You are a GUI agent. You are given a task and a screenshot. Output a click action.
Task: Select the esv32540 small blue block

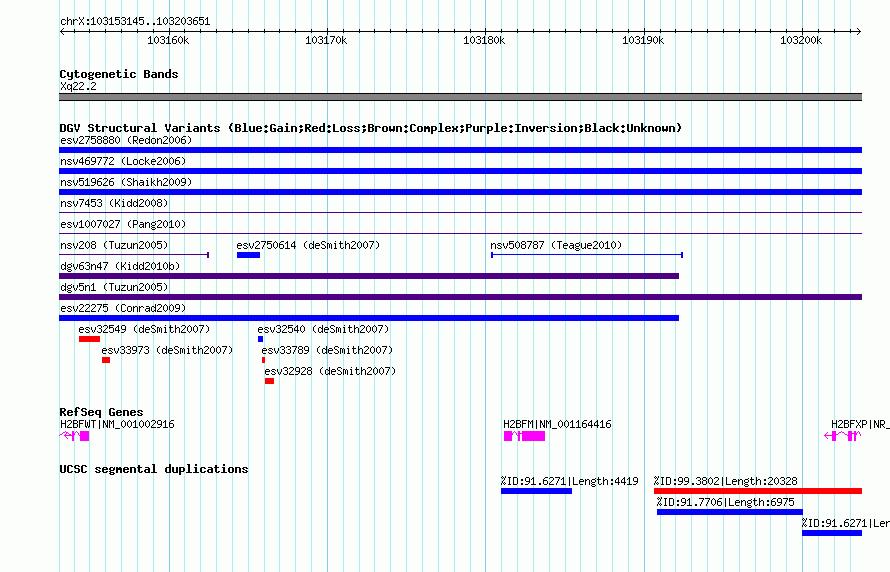261,339
